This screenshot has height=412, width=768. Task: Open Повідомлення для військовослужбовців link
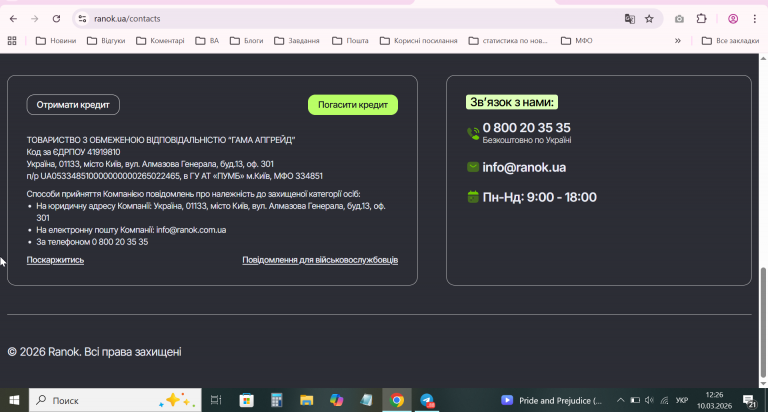320,260
